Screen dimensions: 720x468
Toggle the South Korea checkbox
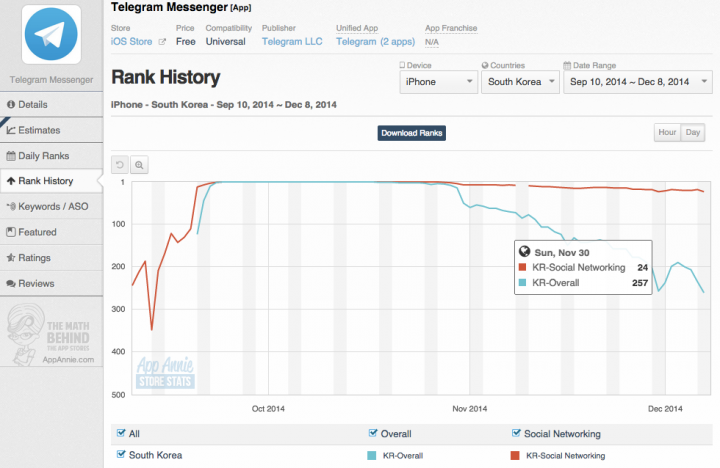click(x=121, y=454)
